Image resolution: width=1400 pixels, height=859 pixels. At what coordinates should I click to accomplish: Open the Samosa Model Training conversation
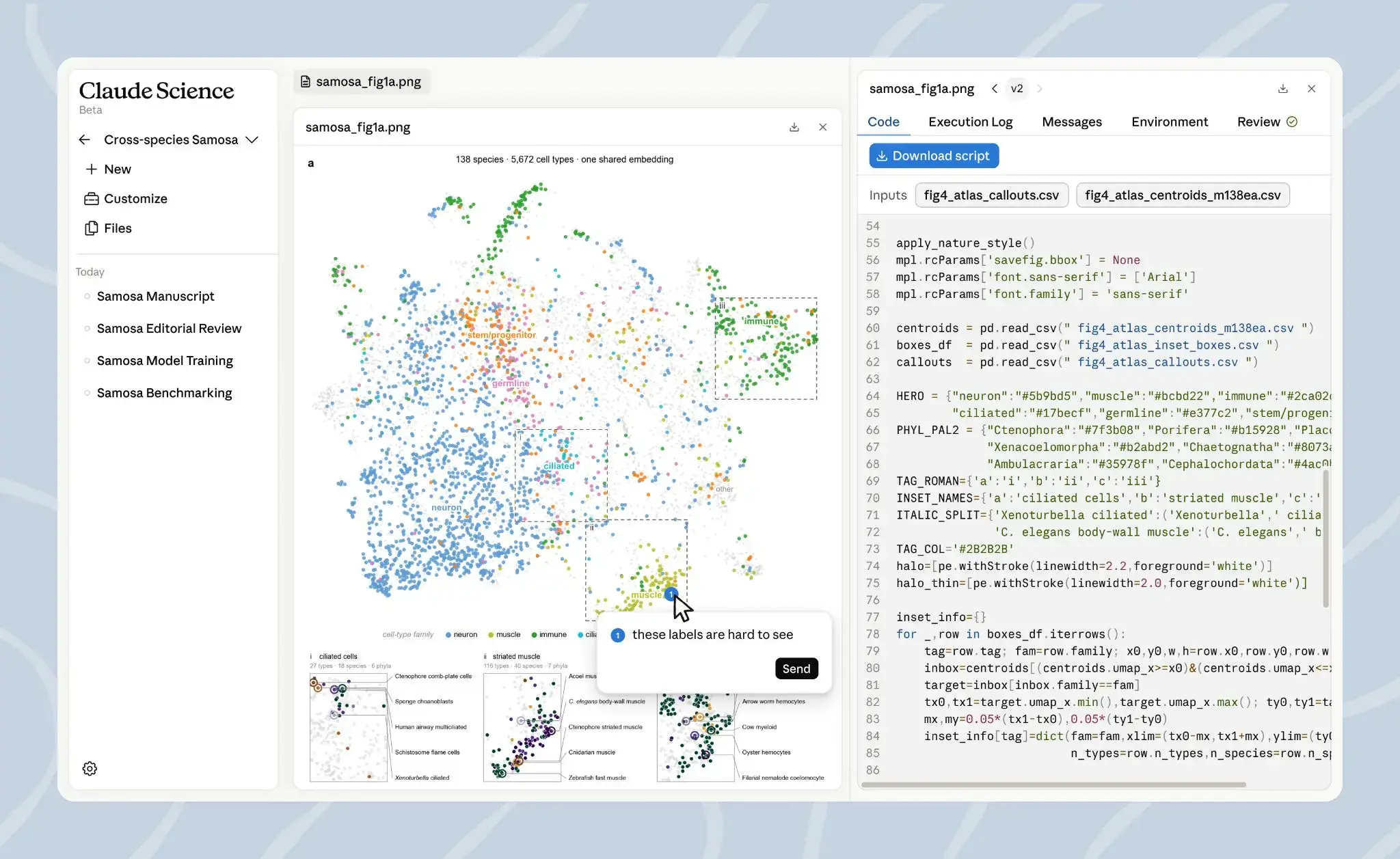(x=165, y=360)
